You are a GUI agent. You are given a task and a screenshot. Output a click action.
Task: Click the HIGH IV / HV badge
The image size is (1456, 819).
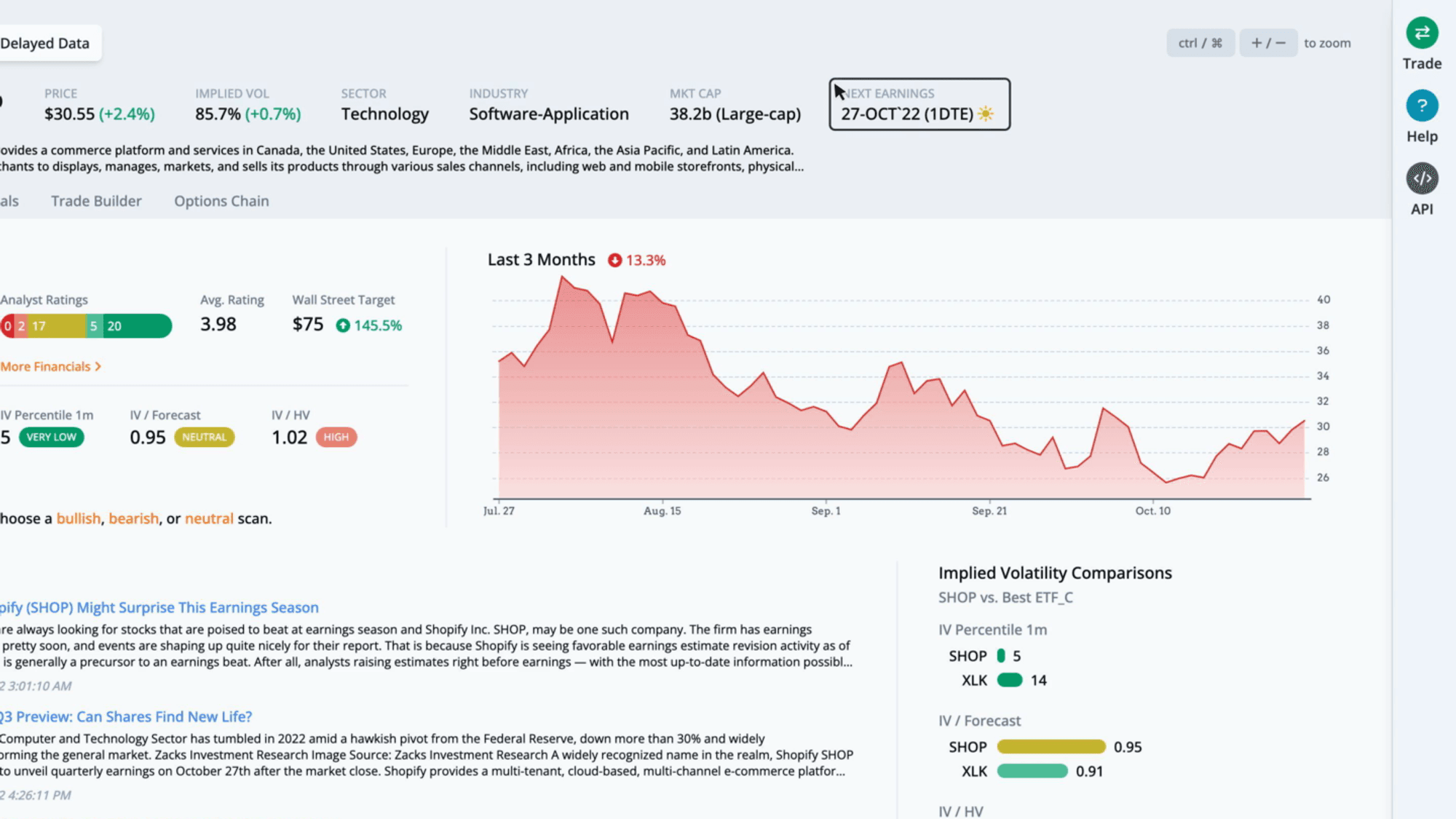(x=336, y=437)
